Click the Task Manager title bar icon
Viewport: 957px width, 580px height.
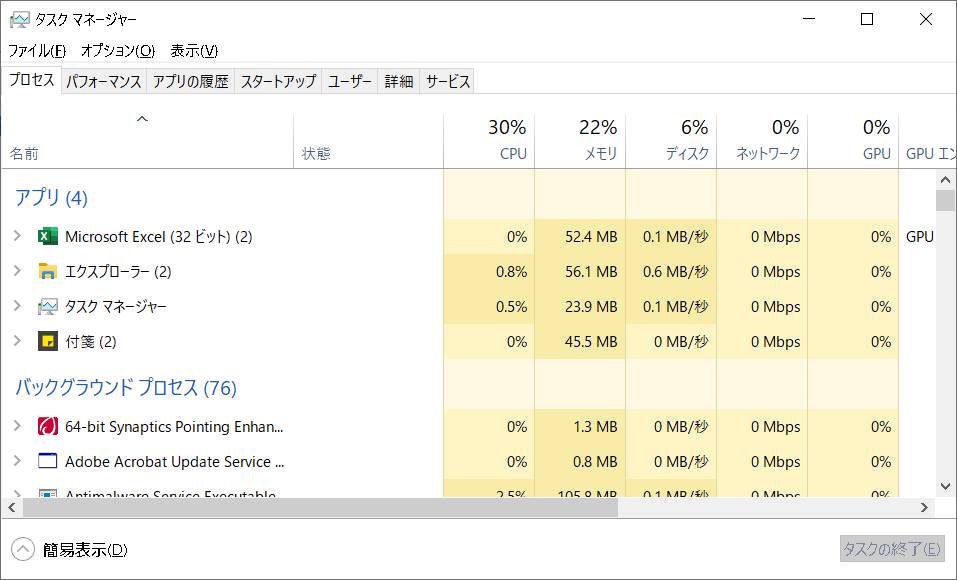pos(20,20)
